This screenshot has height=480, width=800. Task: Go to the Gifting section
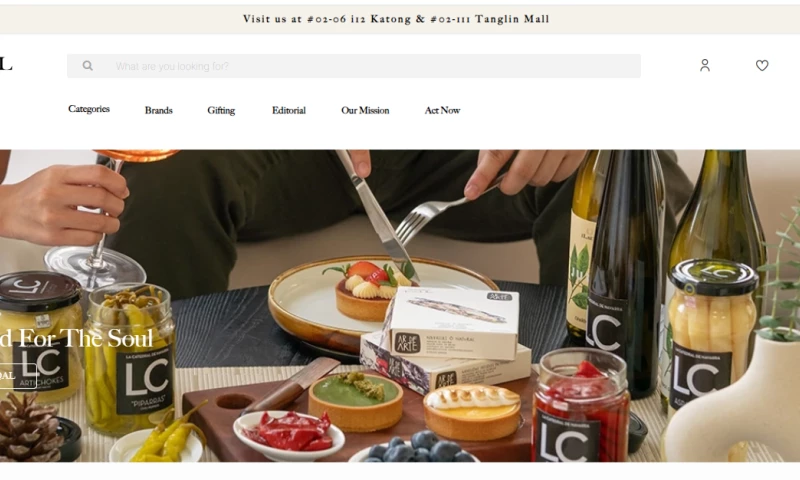221,110
